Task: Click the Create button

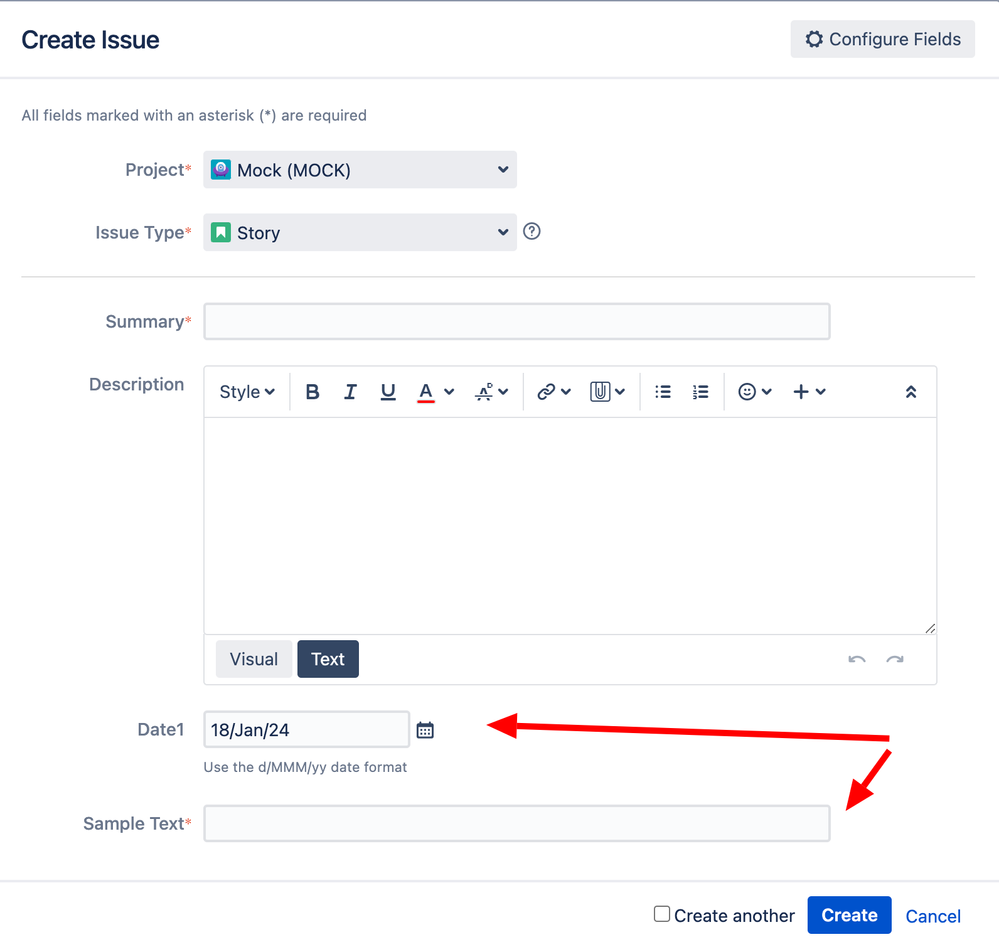Action: click(849, 915)
